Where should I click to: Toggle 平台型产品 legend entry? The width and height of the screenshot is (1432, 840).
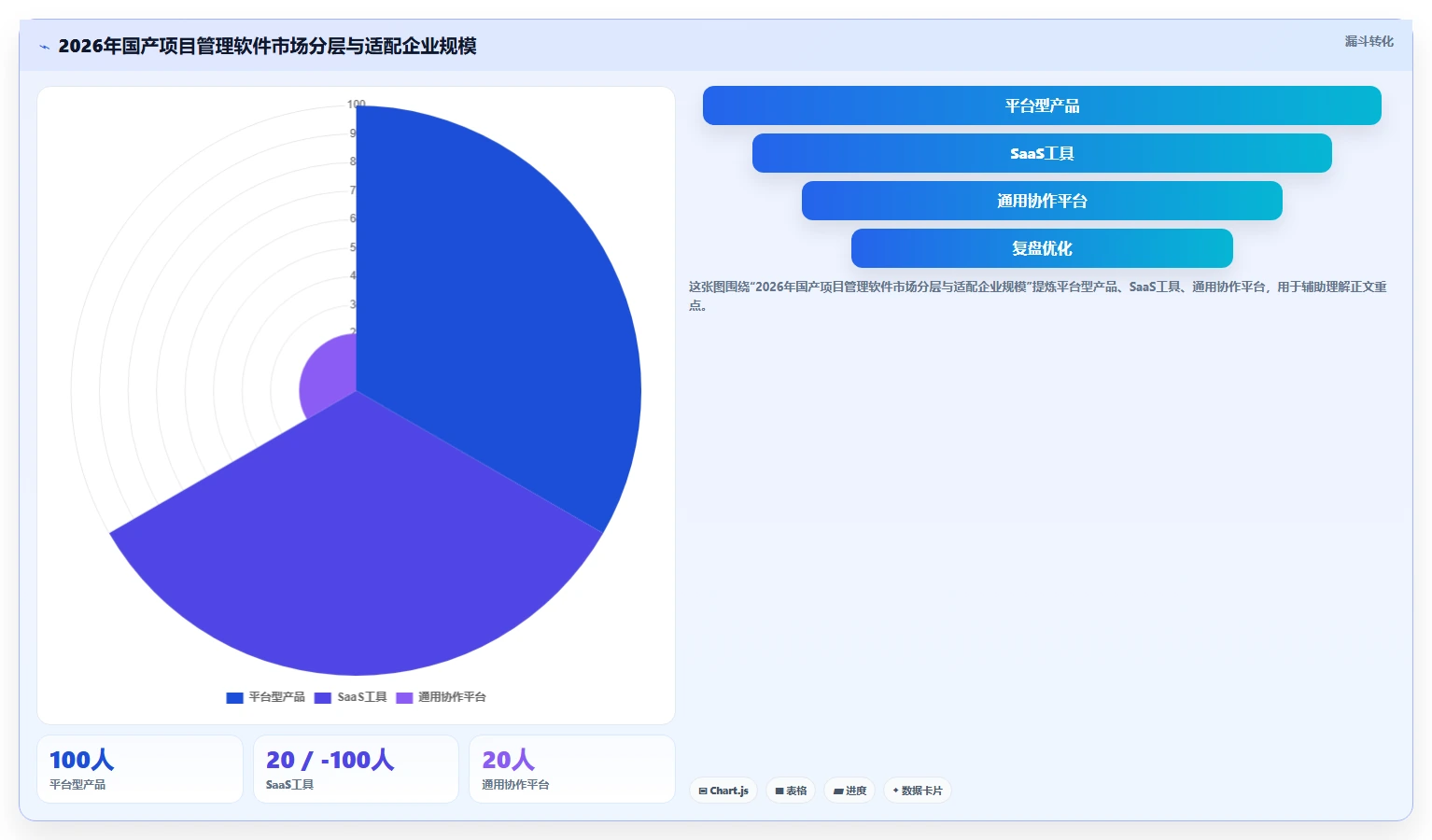[x=266, y=697]
